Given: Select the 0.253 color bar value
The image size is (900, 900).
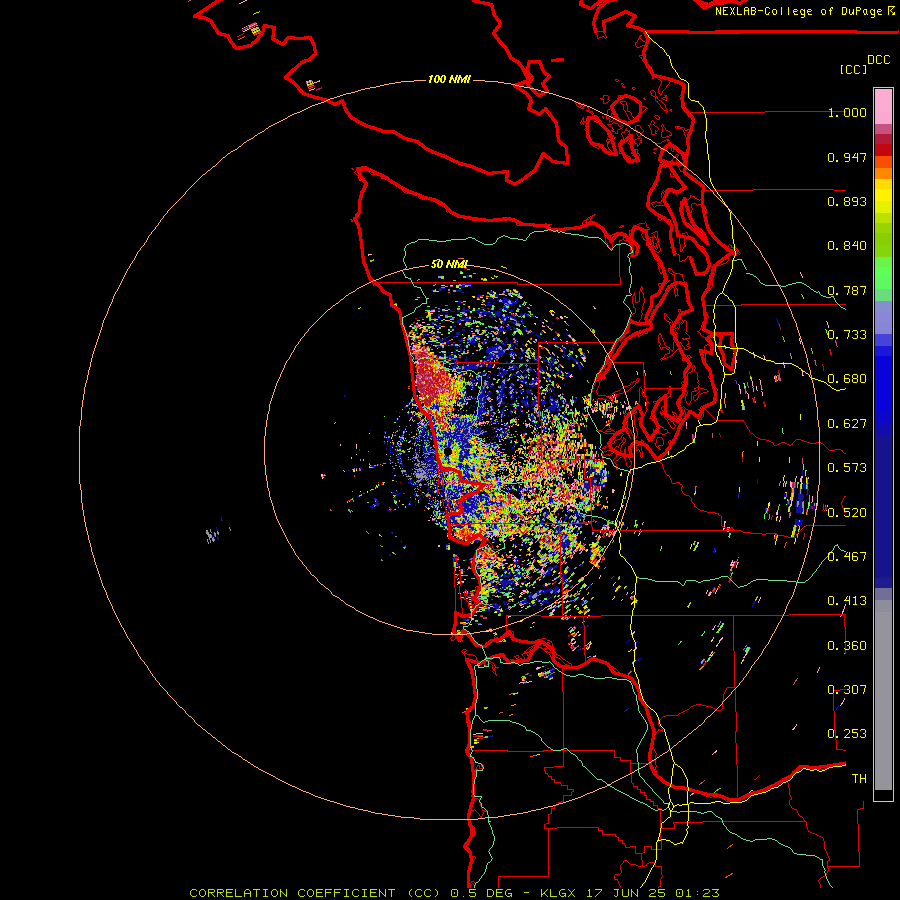Looking at the screenshot, I should [x=847, y=734].
